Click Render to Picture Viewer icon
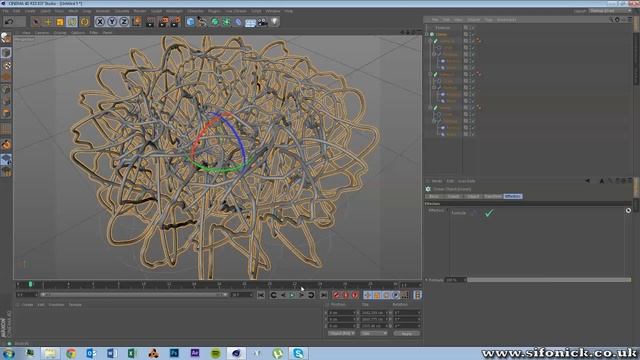Viewport: 640px width, 360px height. (x=163, y=22)
